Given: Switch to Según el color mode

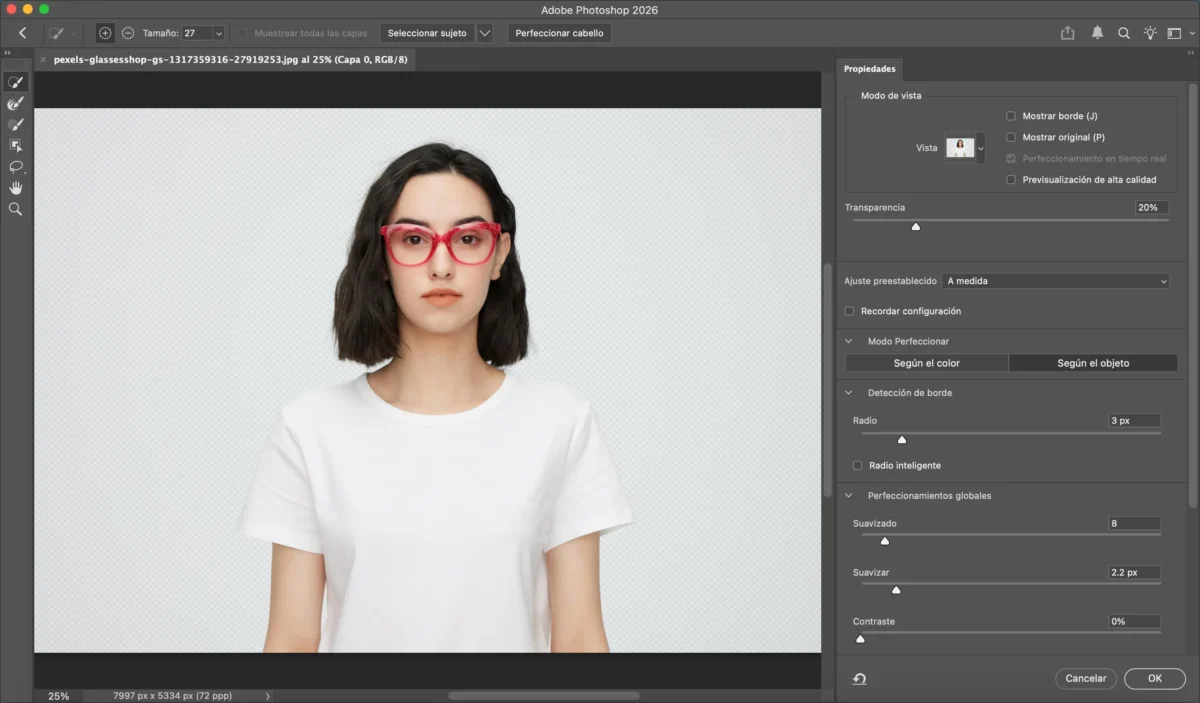Looking at the screenshot, I should [x=926, y=363].
